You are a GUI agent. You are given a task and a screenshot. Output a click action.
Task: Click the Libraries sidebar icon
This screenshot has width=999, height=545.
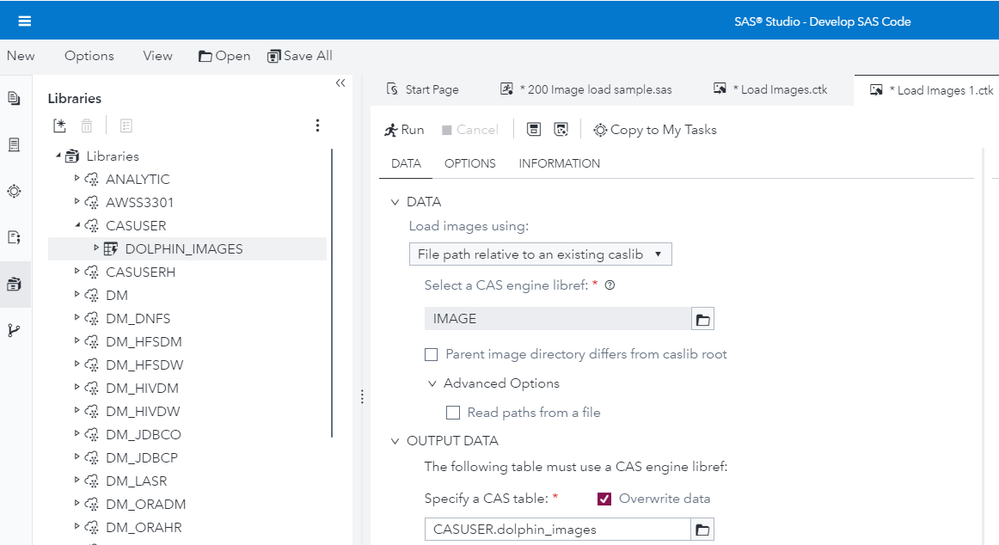pyautogui.click(x=14, y=284)
